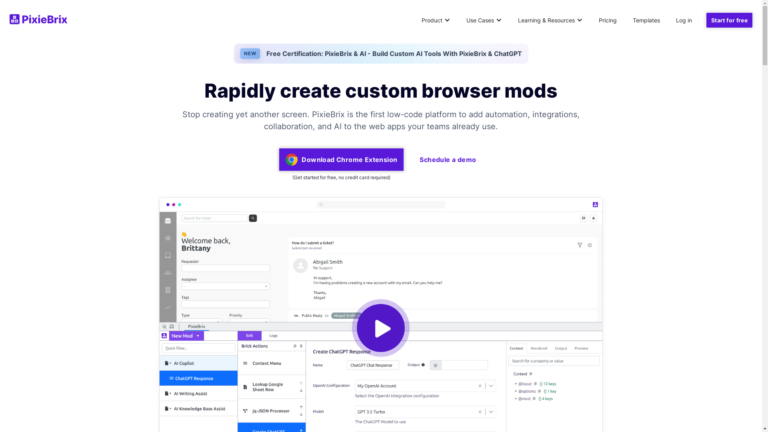Select the Lookup Google Sheet Row brick
Viewport: 768px width, 432px height.
pyautogui.click(x=272, y=387)
